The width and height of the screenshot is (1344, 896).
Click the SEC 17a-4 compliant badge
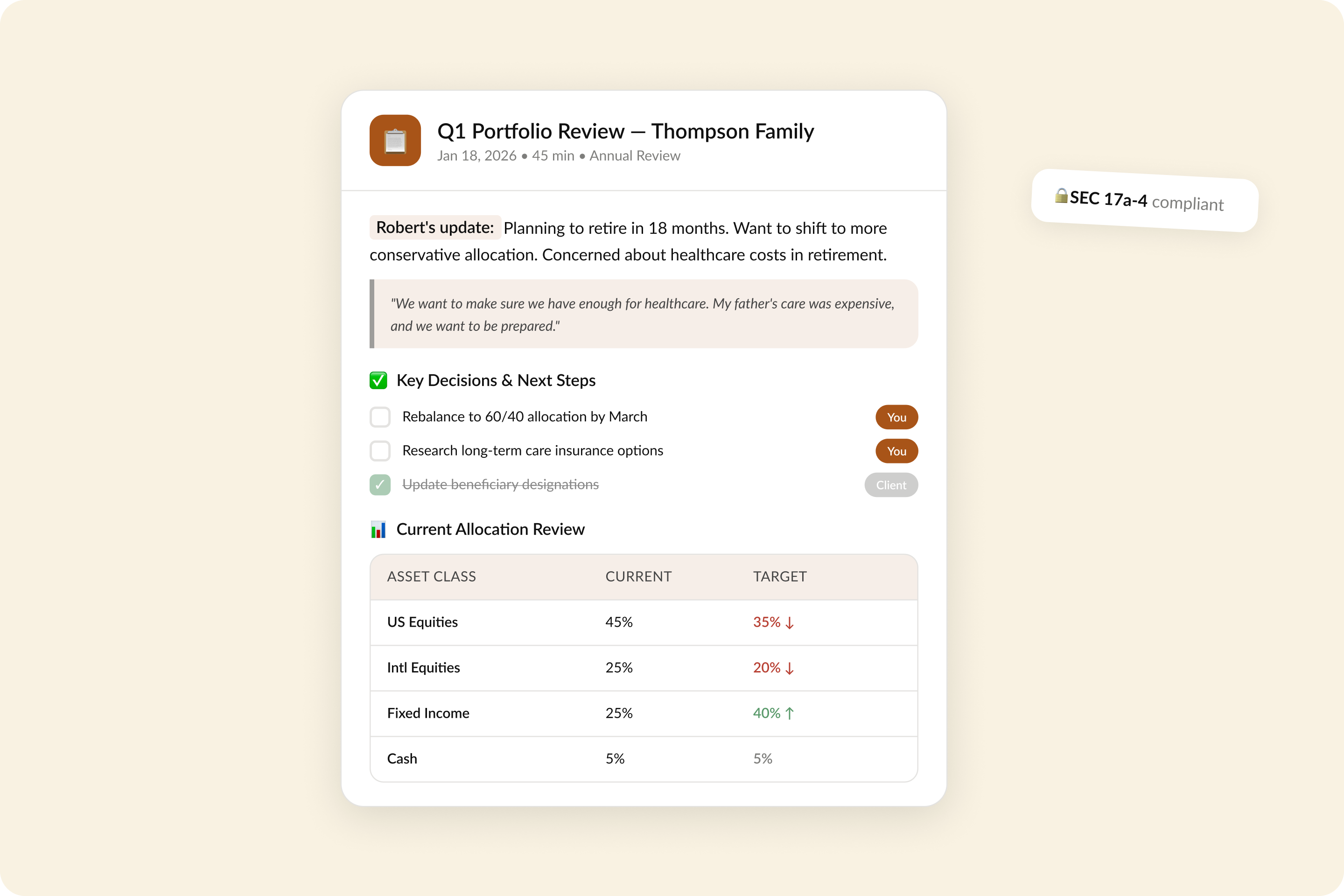pos(1145,201)
